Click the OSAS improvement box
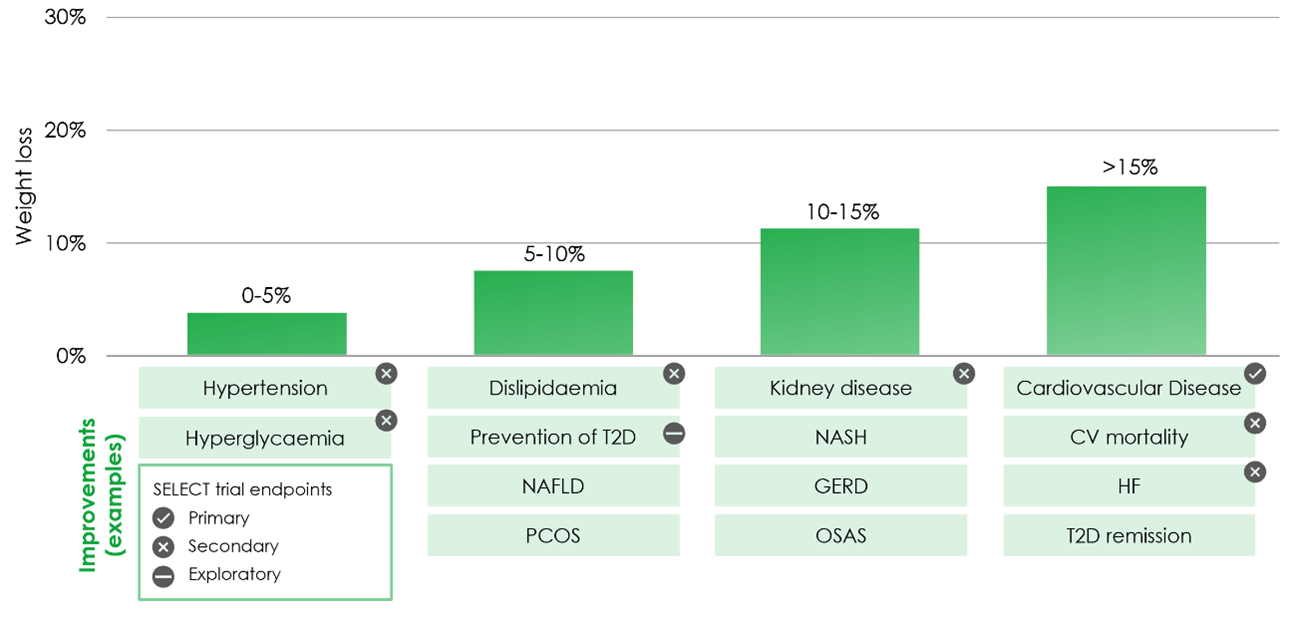The image size is (1295, 622). coord(840,535)
